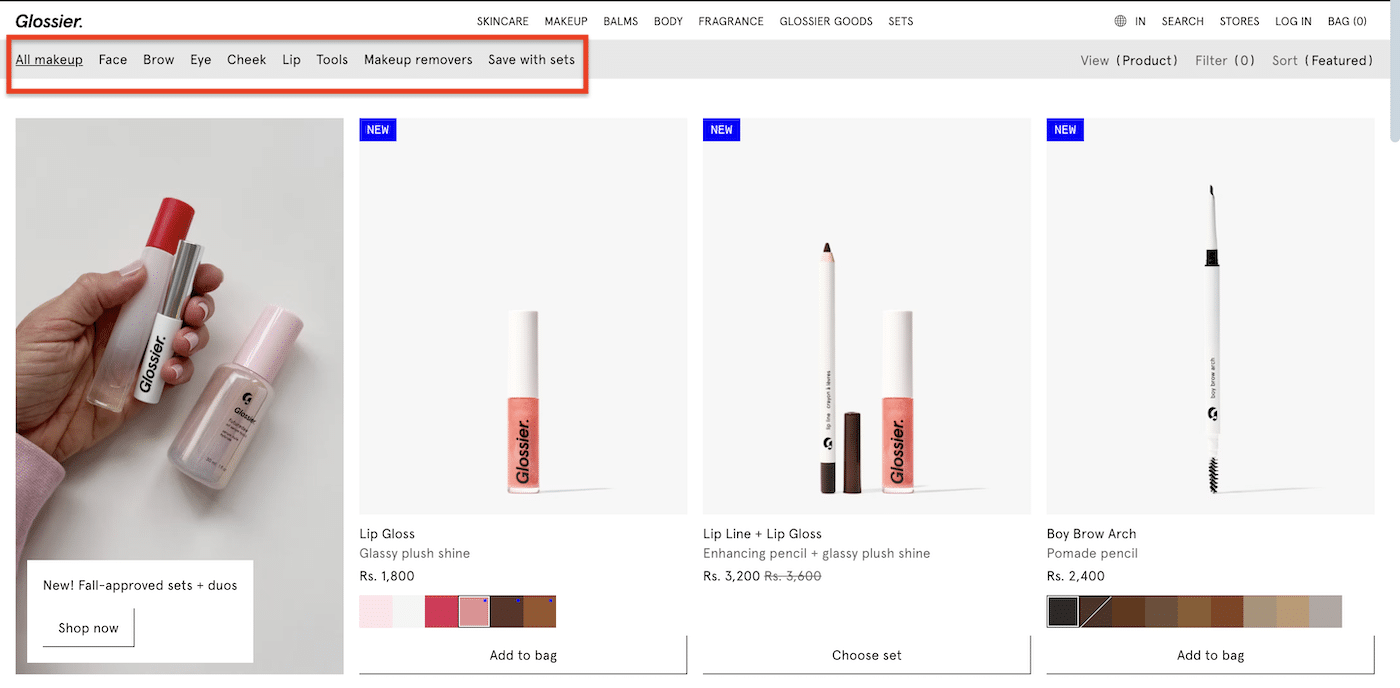The height and width of the screenshot is (688, 1400).
Task: Toggle the All makeup filter
Action: tap(49, 60)
